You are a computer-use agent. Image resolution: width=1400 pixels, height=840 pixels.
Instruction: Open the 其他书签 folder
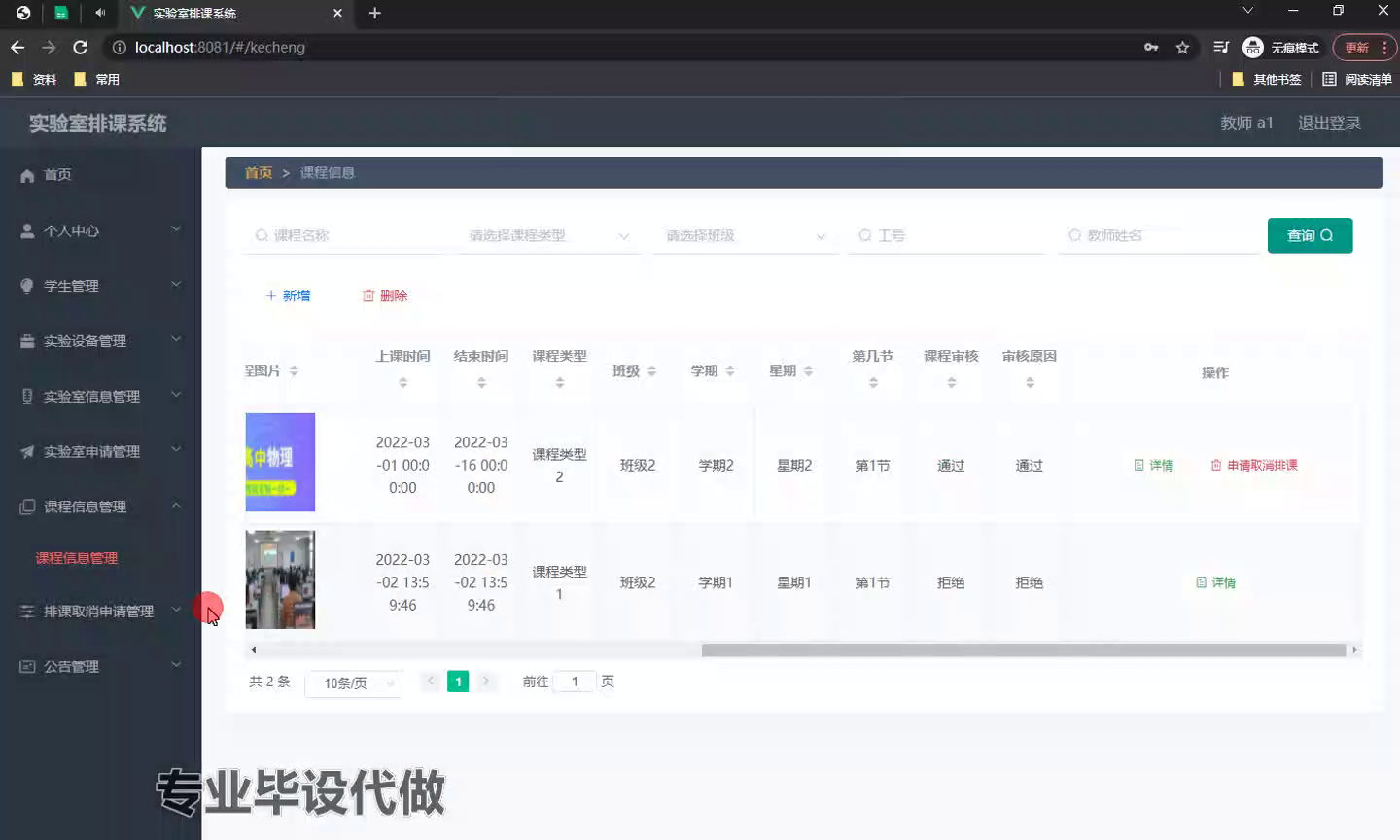pos(1267,79)
